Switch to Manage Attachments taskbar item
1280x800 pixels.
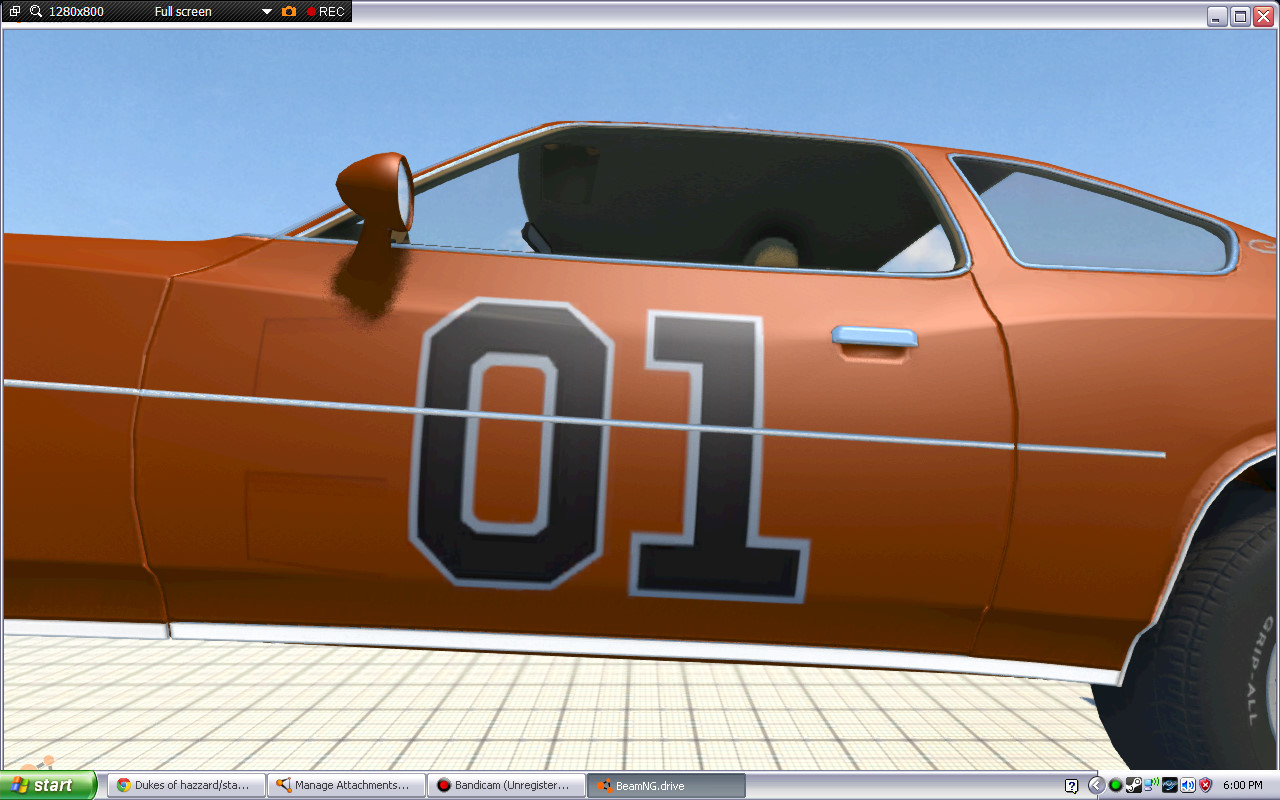(347, 785)
